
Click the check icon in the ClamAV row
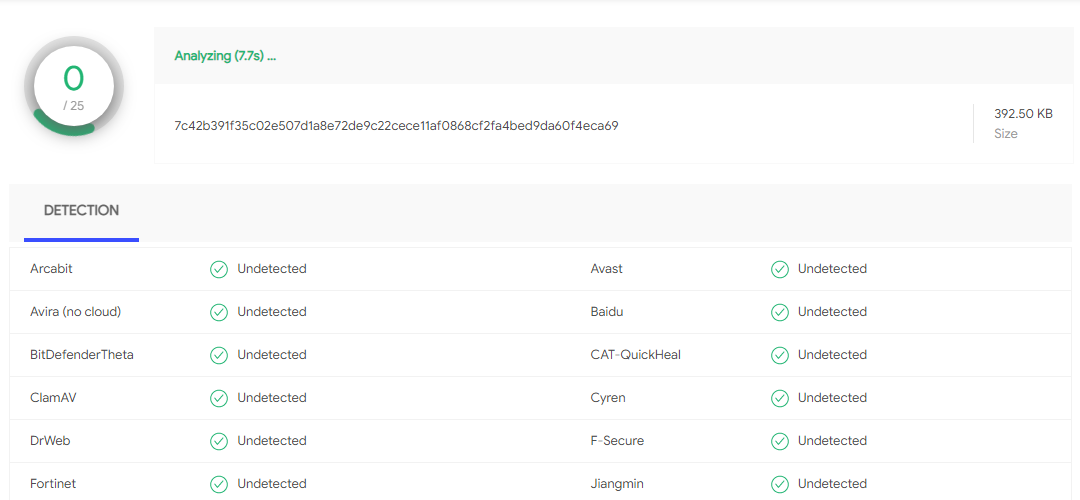click(219, 398)
